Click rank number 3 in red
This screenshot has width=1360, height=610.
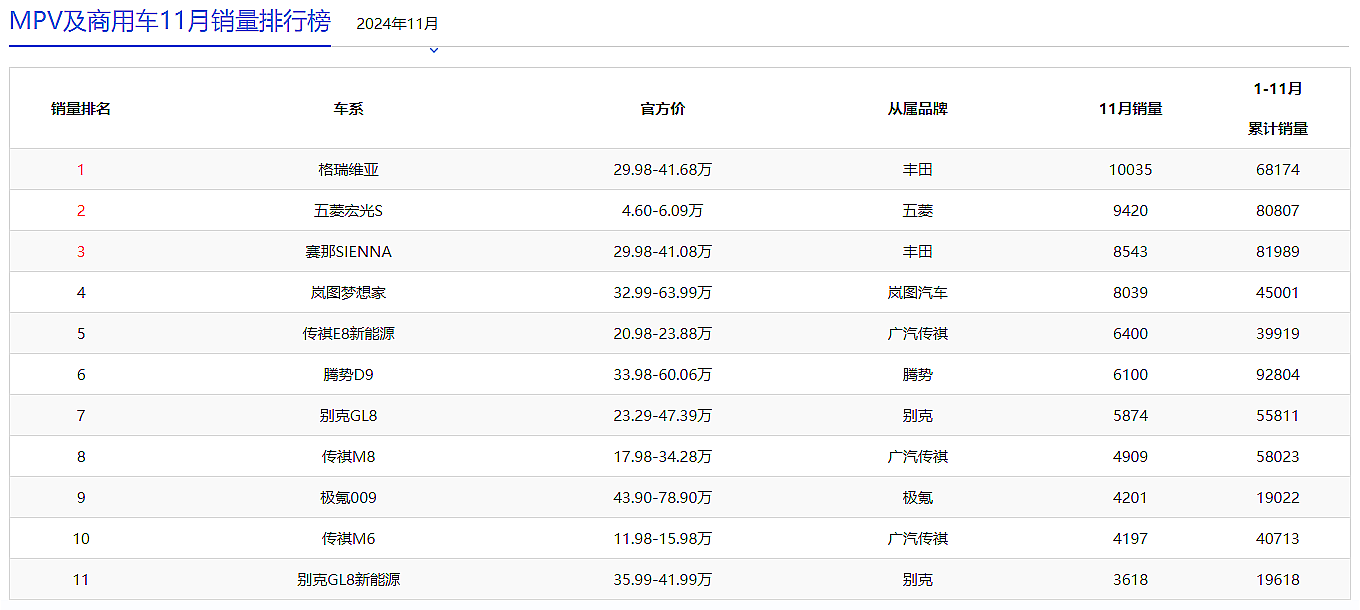[81, 252]
